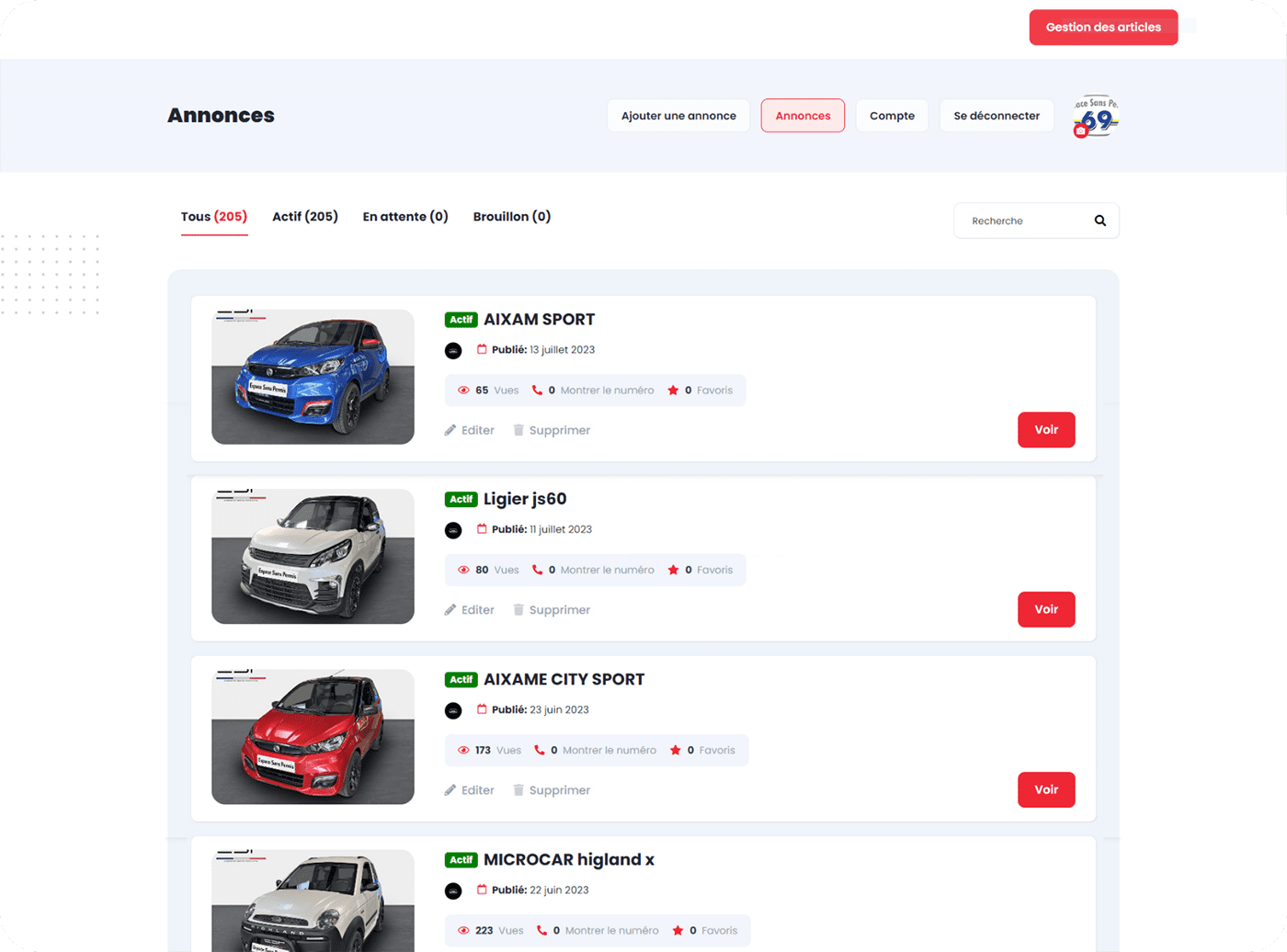Go to Compte
The width and height of the screenshot is (1287, 952).
(892, 116)
